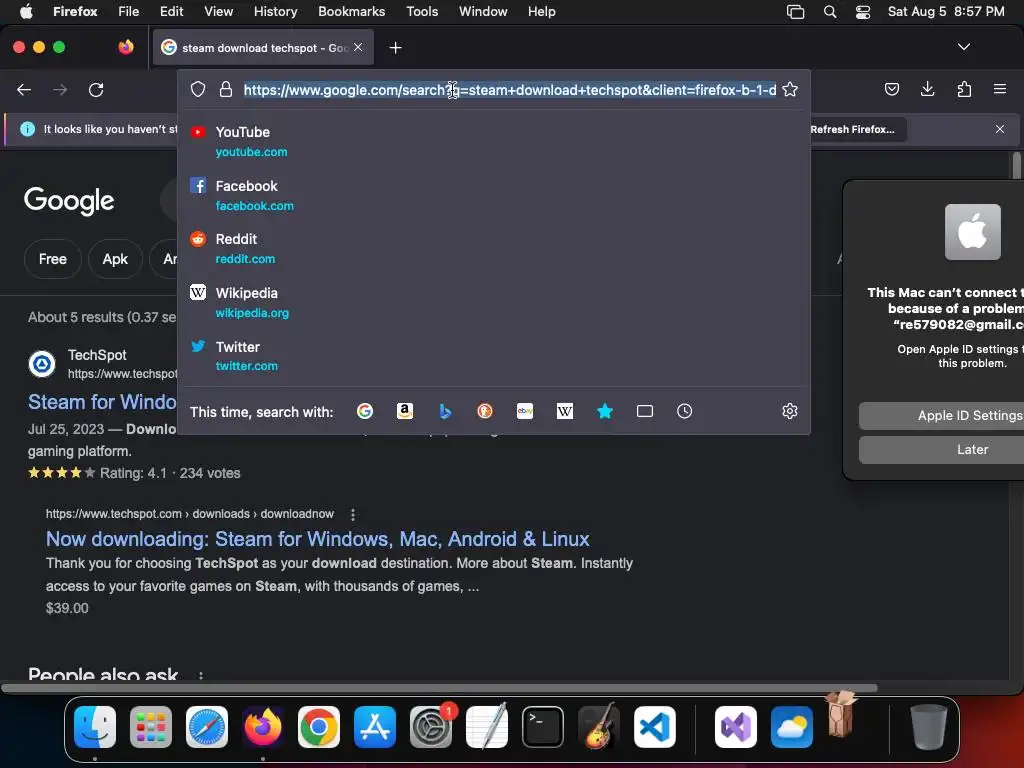Open the Edit menu

172,12
